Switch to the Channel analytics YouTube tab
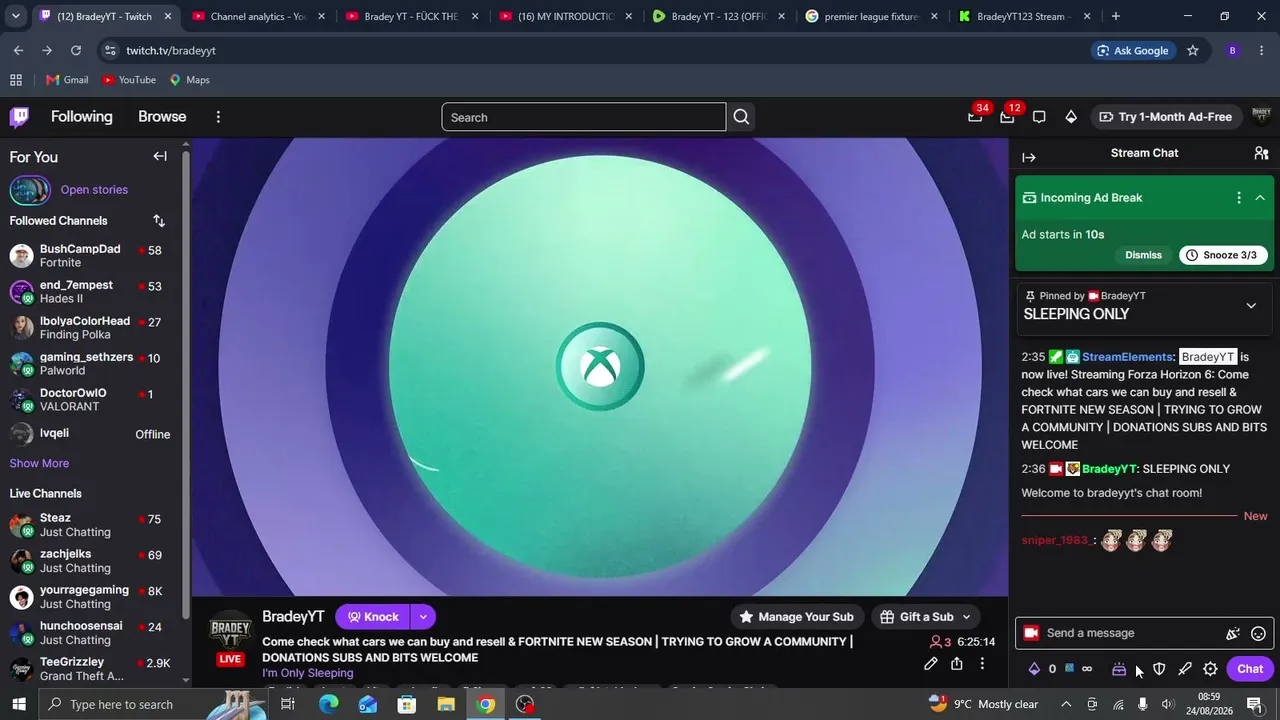The image size is (1280, 720). pyautogui.click(x=258, y=16)
